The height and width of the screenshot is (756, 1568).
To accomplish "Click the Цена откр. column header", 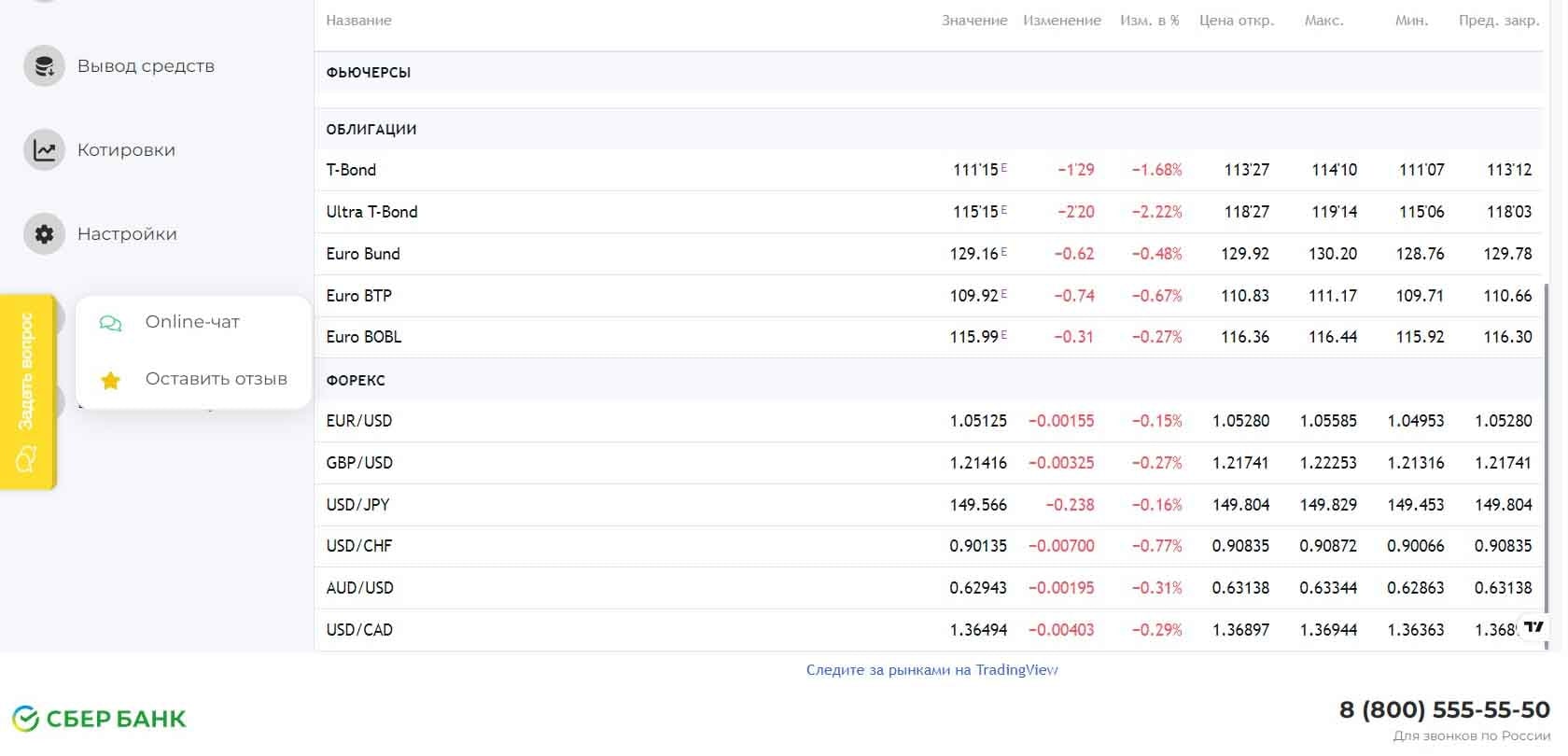I will (x=1237, y=21).
